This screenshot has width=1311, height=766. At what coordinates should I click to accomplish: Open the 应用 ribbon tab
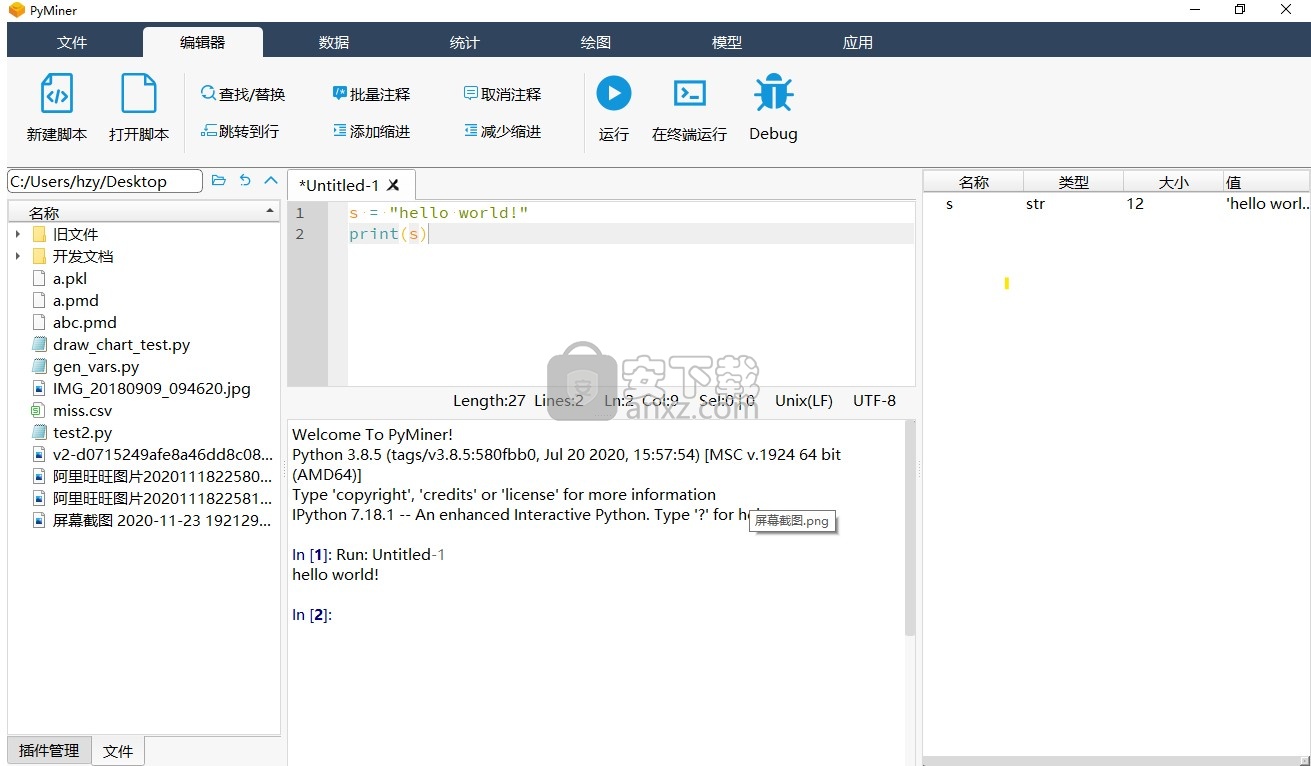858,42
